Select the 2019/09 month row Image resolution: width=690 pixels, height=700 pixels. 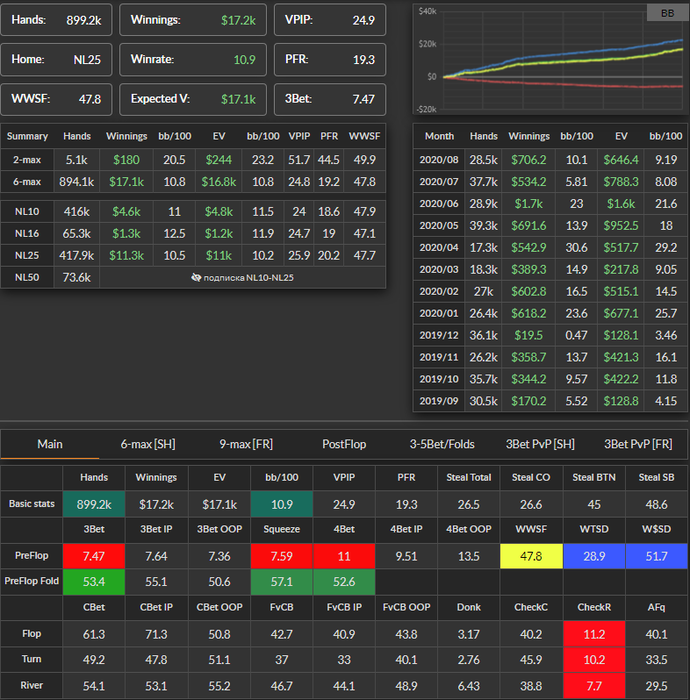(x=550, y=401)
